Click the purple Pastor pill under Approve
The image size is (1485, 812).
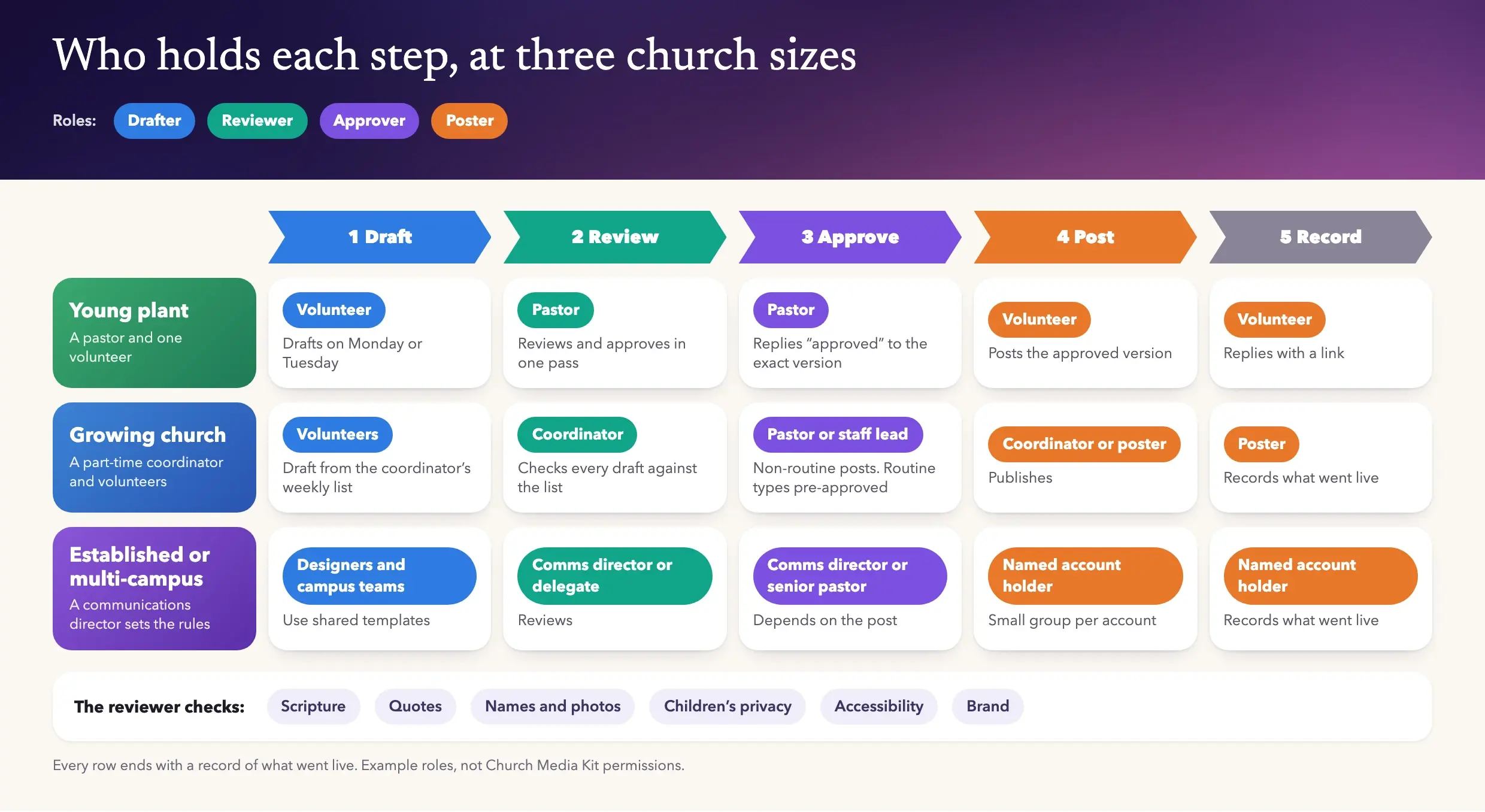click(x=790, y=310)
